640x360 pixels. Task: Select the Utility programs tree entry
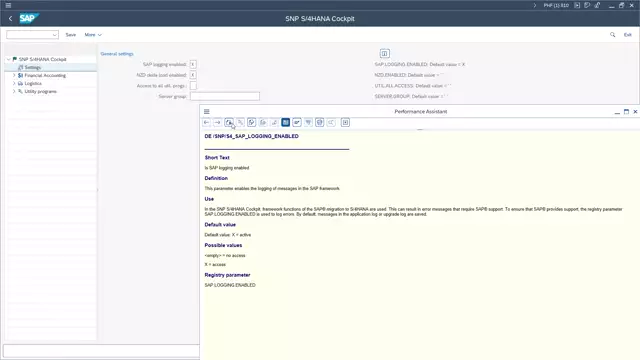(x=40, y=91)
